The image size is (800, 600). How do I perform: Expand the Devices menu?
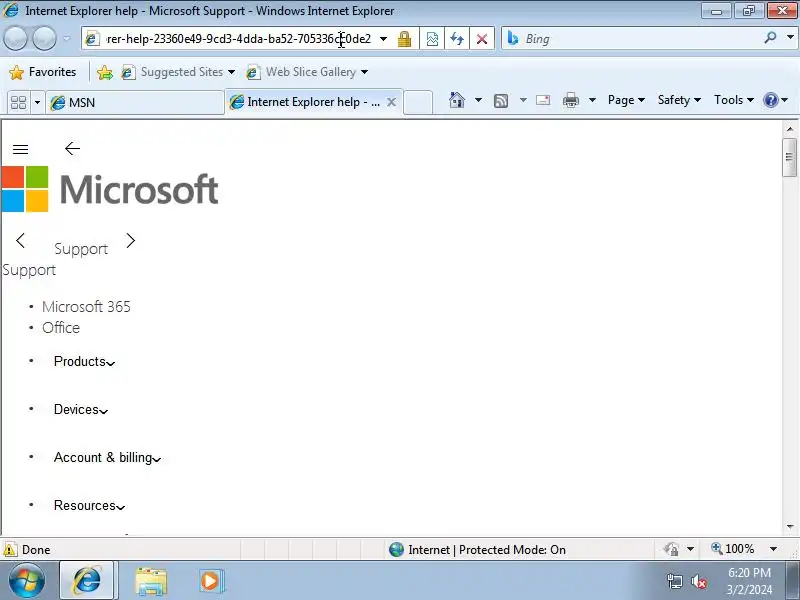click(81, 410)
